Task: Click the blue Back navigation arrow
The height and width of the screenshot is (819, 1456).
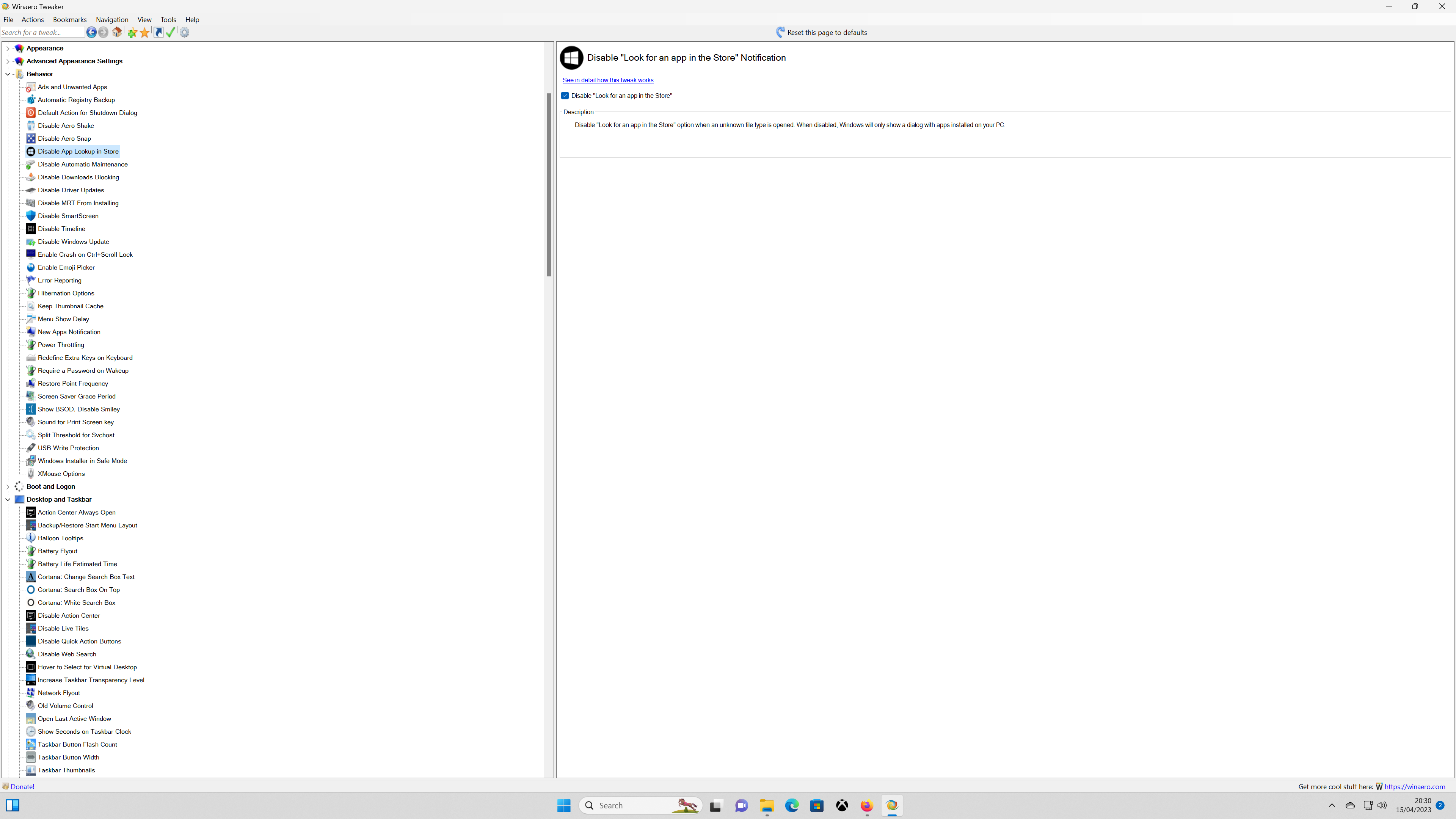Action: (x=91, y=32)
